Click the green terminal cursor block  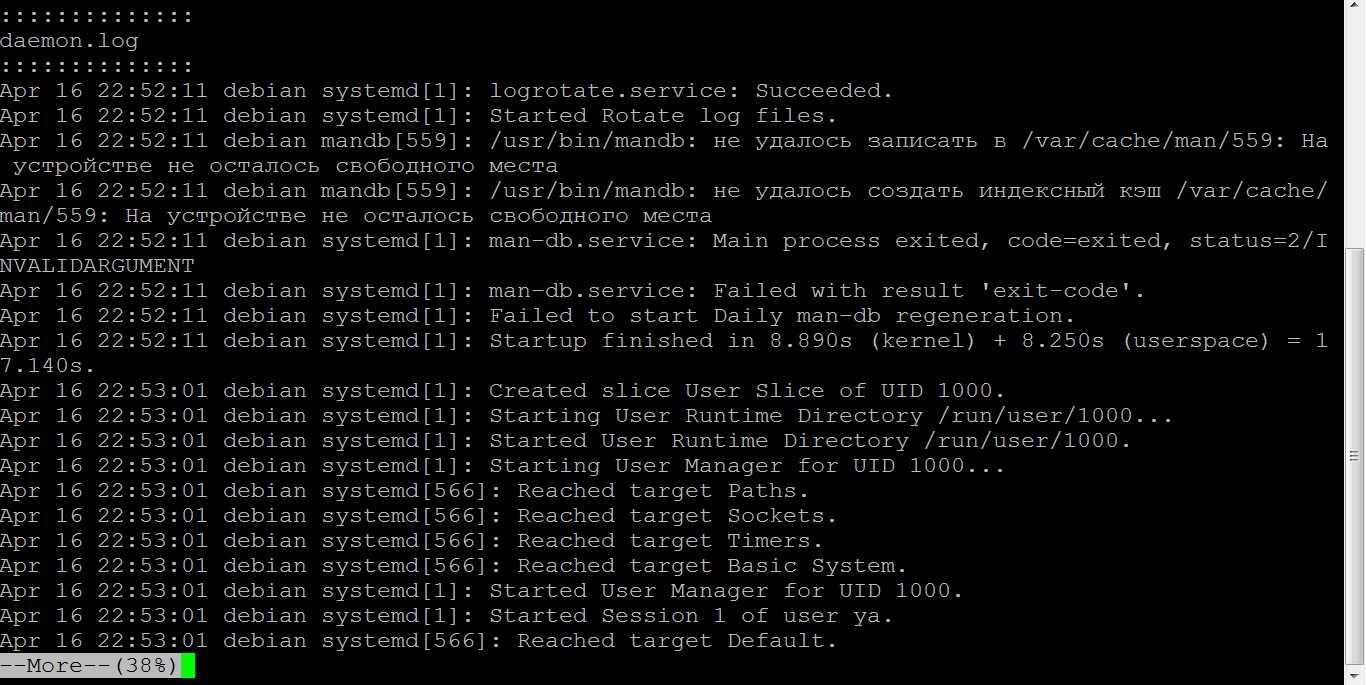(x=188, y=666)
